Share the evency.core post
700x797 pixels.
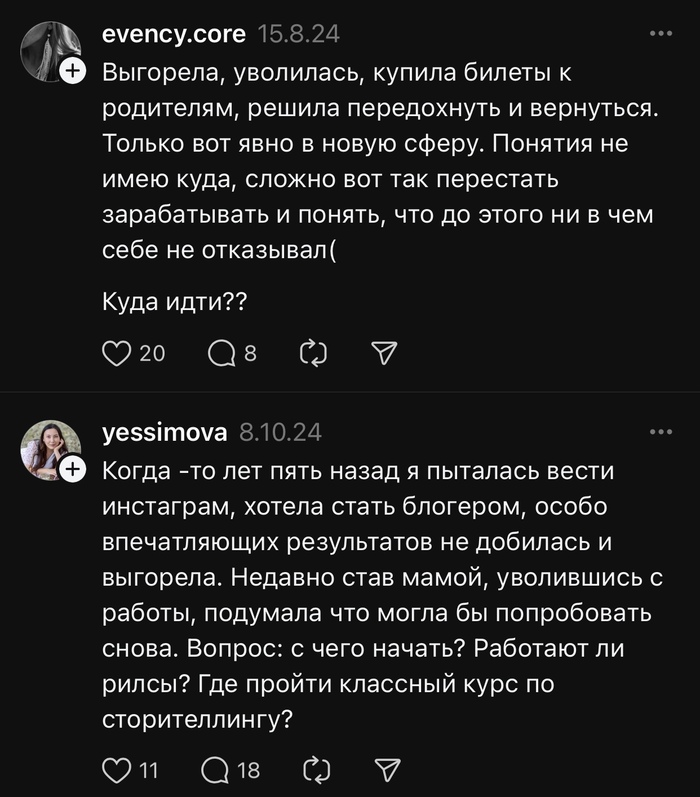pos(385,352)
